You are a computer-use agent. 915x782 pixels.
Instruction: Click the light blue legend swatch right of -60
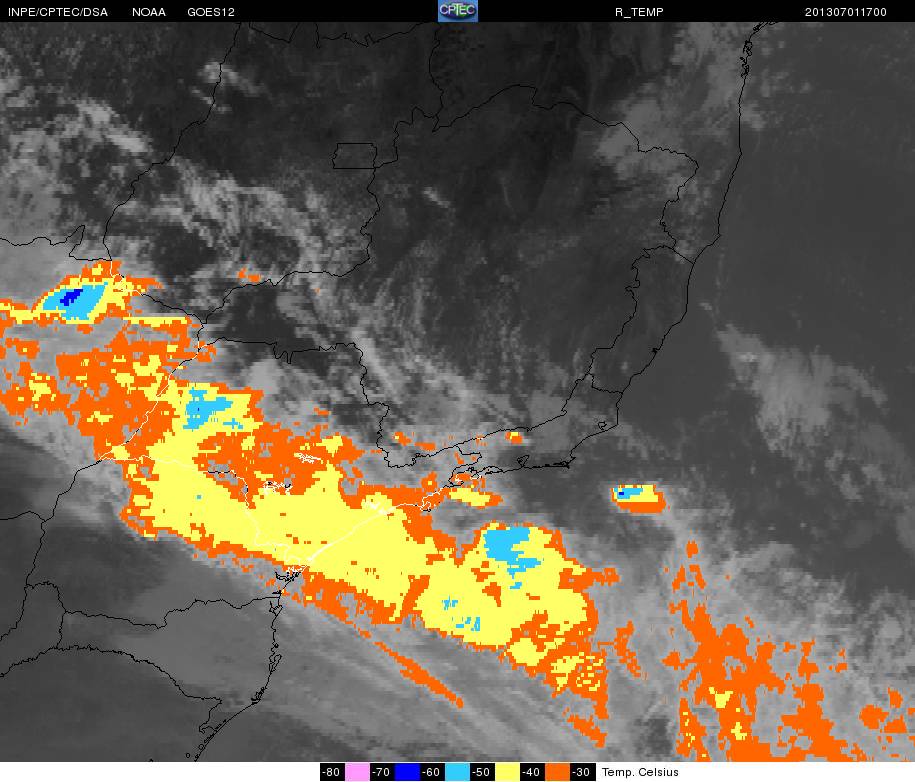pyautogui.click(x=457, y=771)
